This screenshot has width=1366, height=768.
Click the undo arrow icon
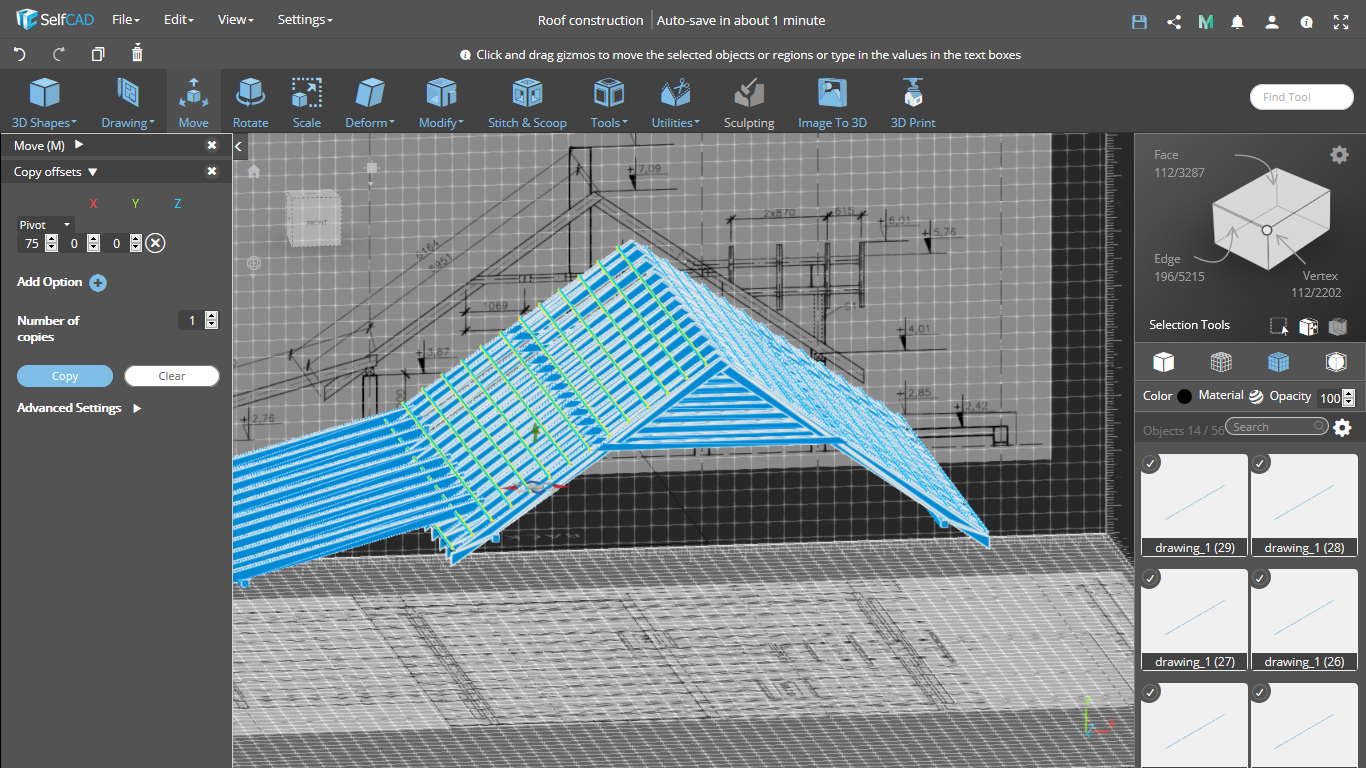(19, 54)
